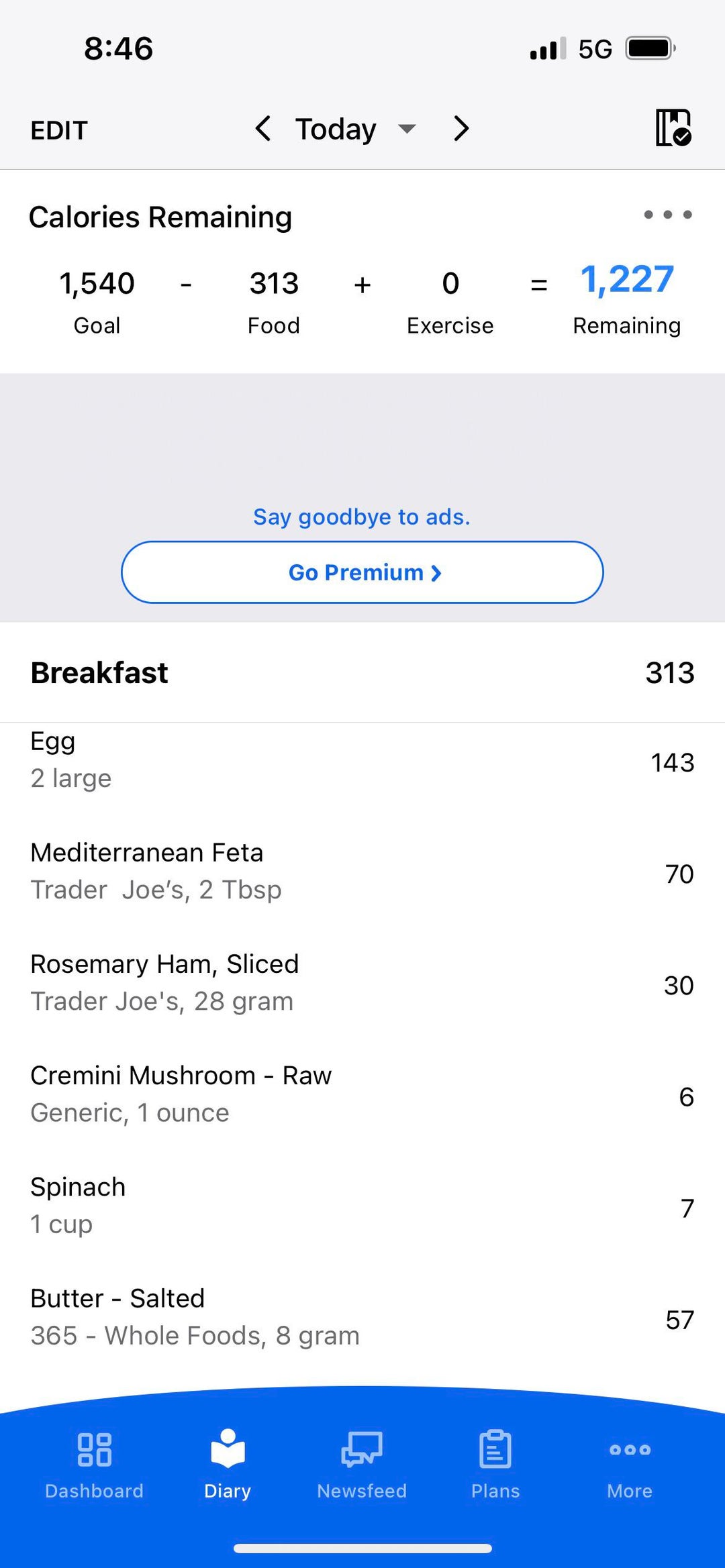Open Calories Remaining options (three dots)
Screen dimensions: 725x1568
pyautogui.click(x=667, y=215)
